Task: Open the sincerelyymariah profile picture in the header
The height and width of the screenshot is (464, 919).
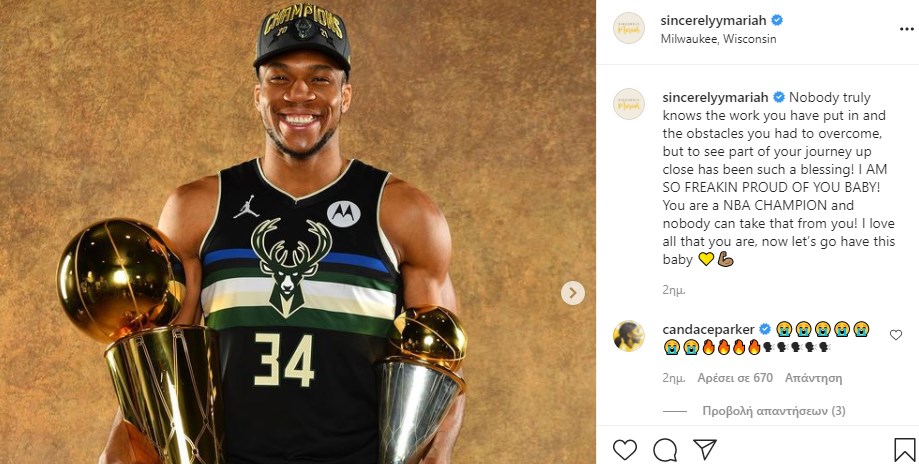Action: (x=629, y=28)
